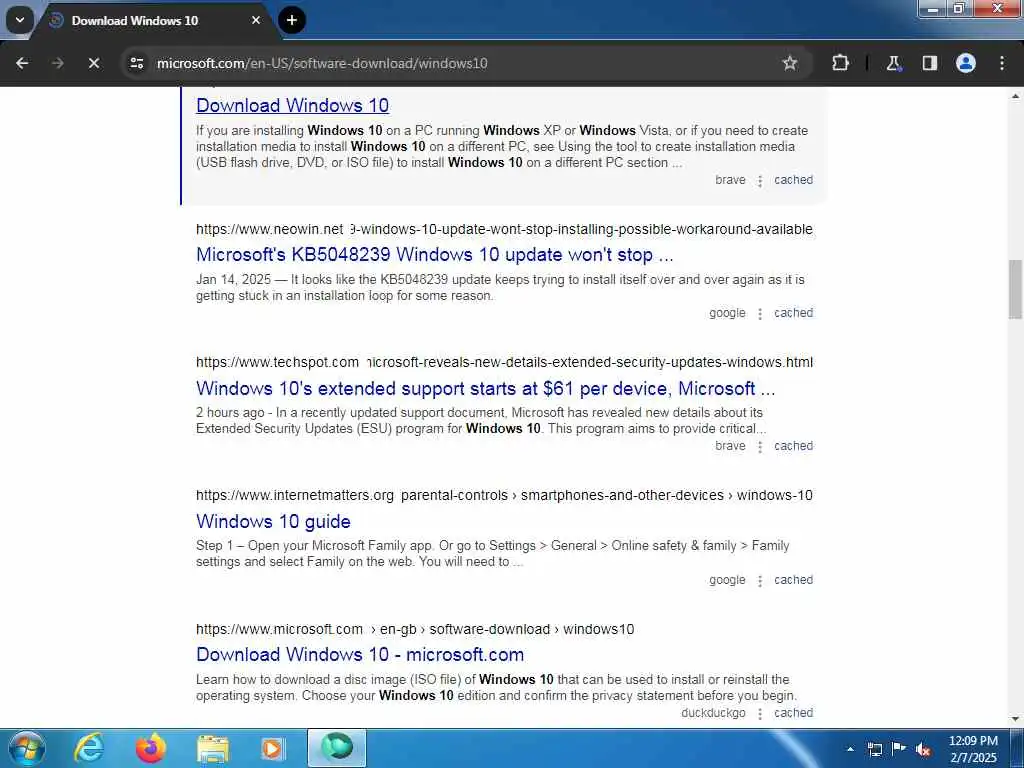The width and height of the screenshot is (1024, 768).
Task: Click google source label on neowin result
Action: click(727, 313)
